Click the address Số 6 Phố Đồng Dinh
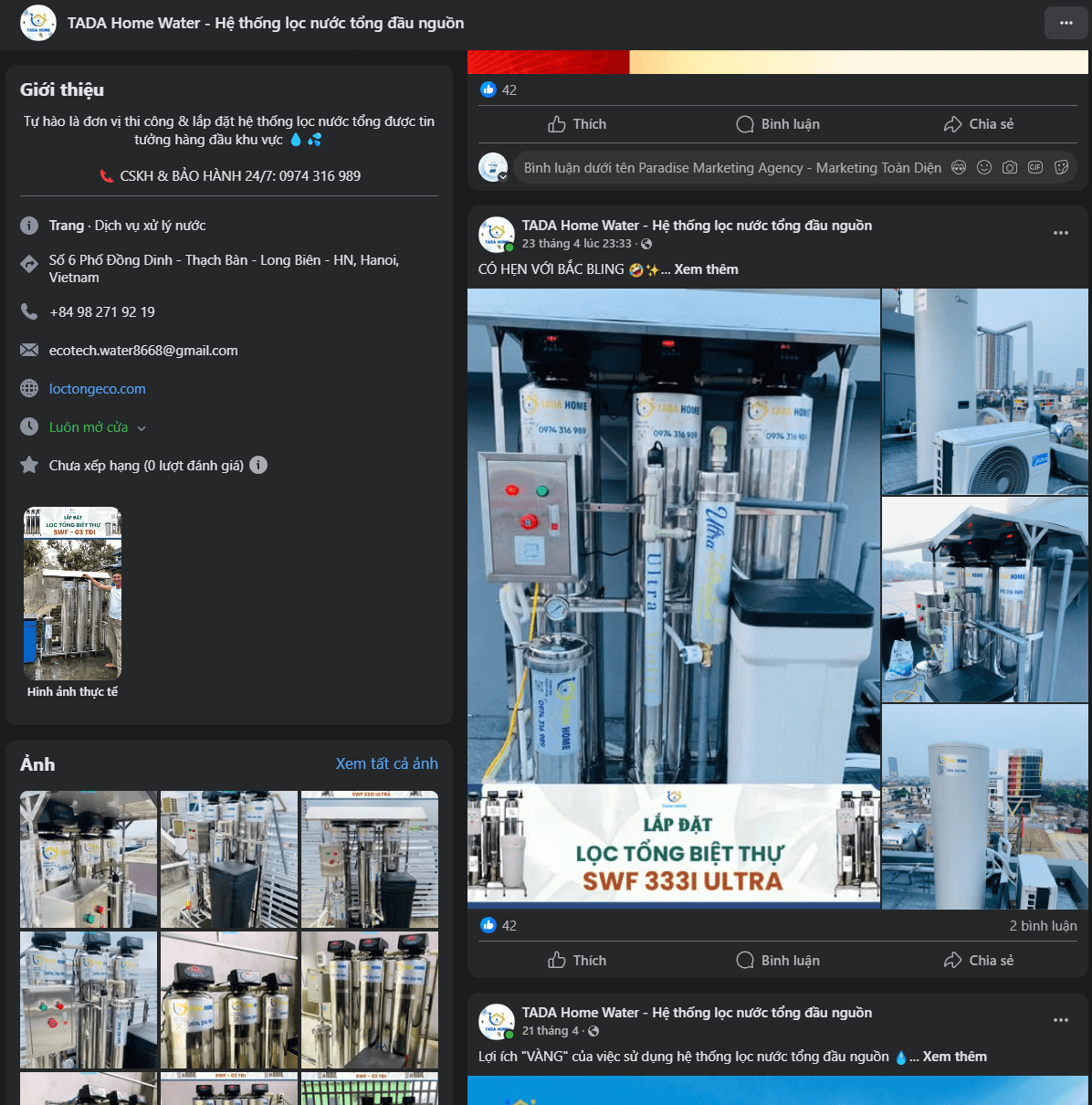The image size is (1092, 1105). pyautogui.click(x=225, y=268)
